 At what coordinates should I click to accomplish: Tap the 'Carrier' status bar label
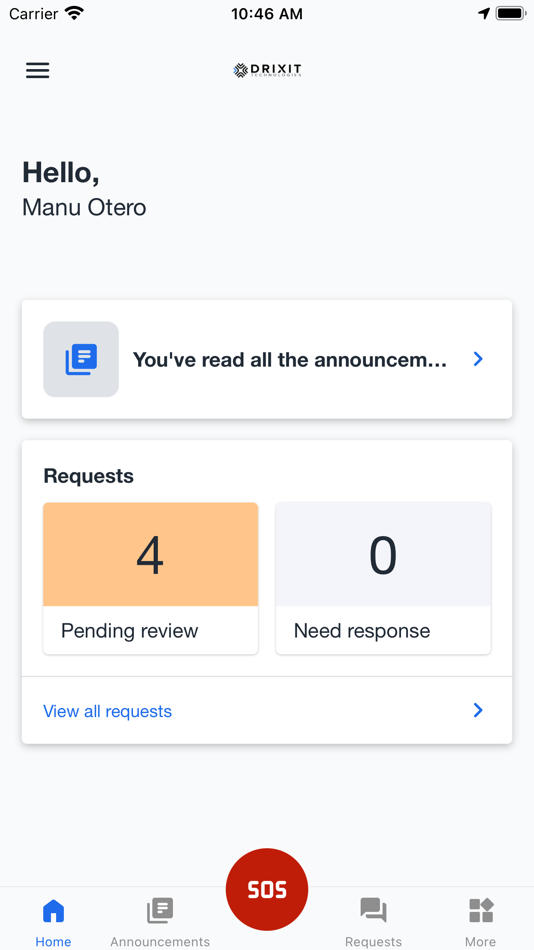click(x=34, y=13)
